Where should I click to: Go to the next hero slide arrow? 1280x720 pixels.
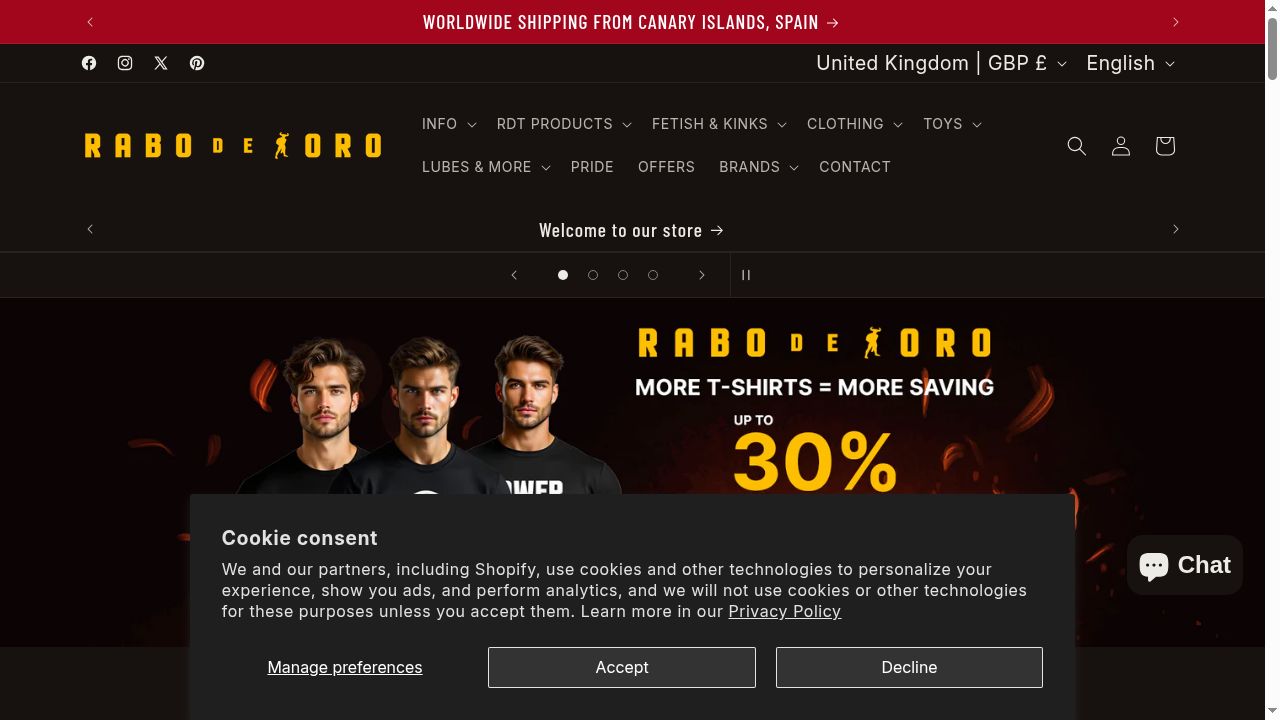pos(702,275)
